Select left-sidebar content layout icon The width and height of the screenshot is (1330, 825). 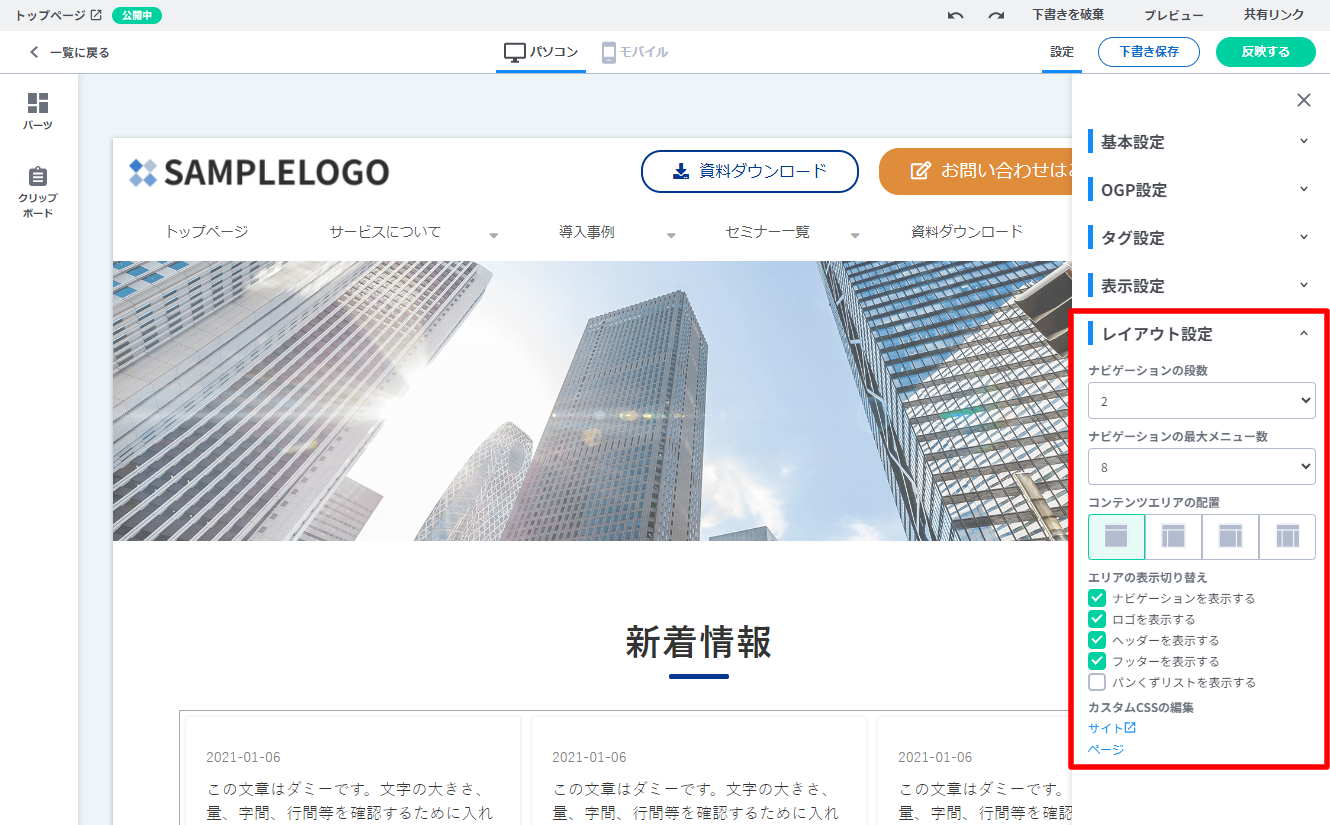coord(1173,537)
